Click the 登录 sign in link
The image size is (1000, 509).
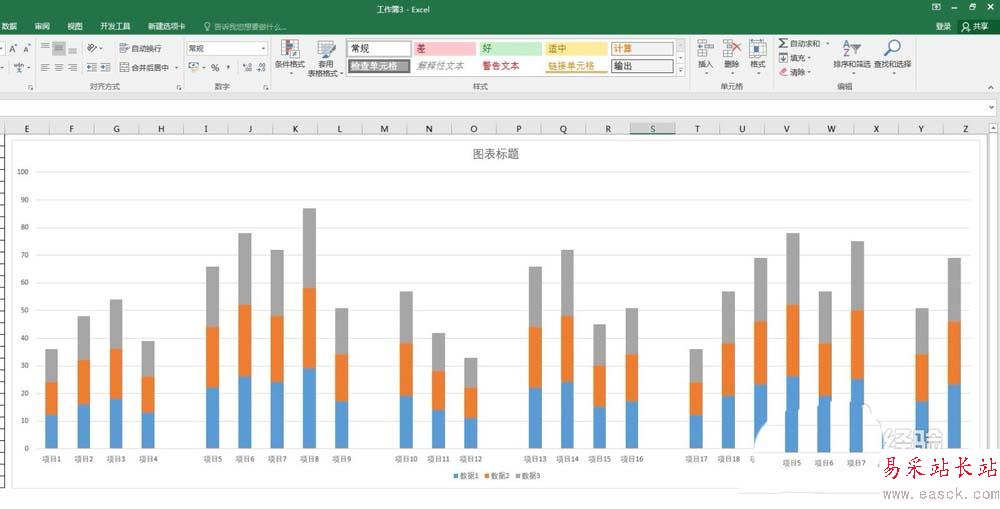tap(943, 27)
